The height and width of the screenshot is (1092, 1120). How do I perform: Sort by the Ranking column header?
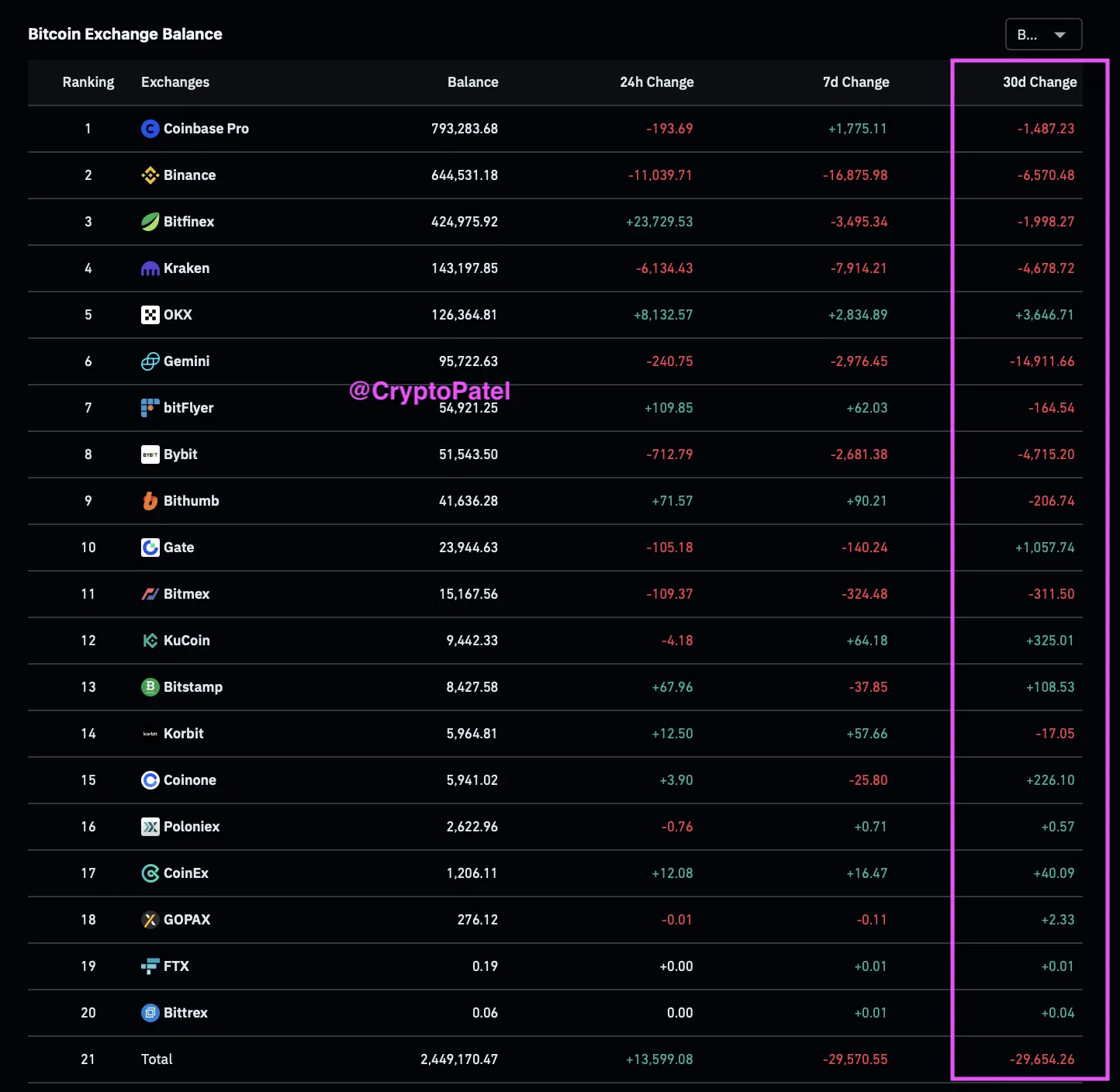(88, 82)
